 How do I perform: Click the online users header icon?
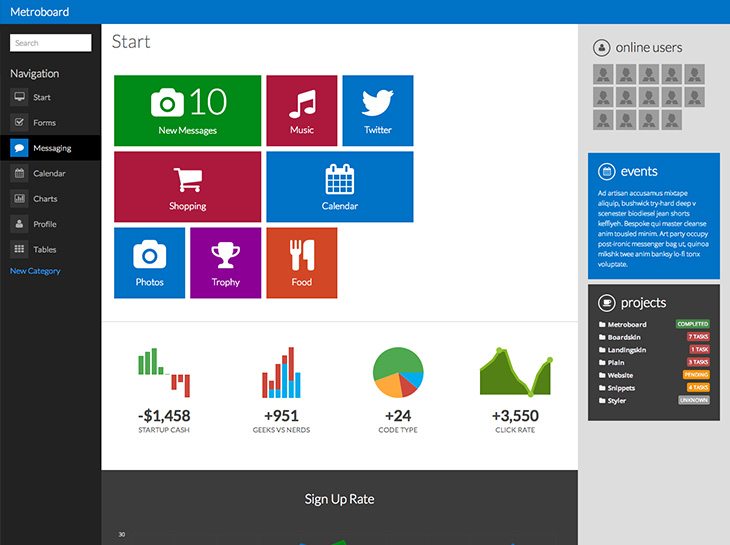pyautogui.click(x=602, y=47)
